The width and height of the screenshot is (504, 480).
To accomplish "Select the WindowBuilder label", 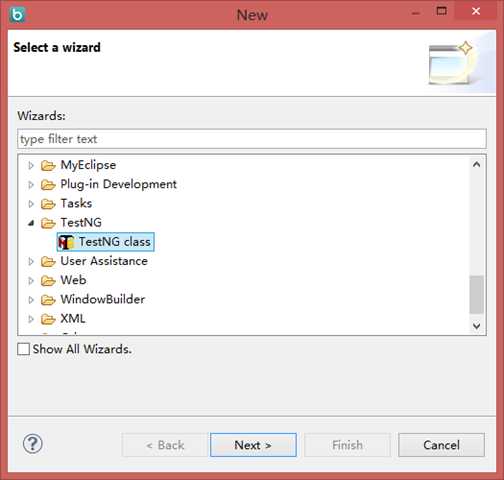I will pos(103,299).
